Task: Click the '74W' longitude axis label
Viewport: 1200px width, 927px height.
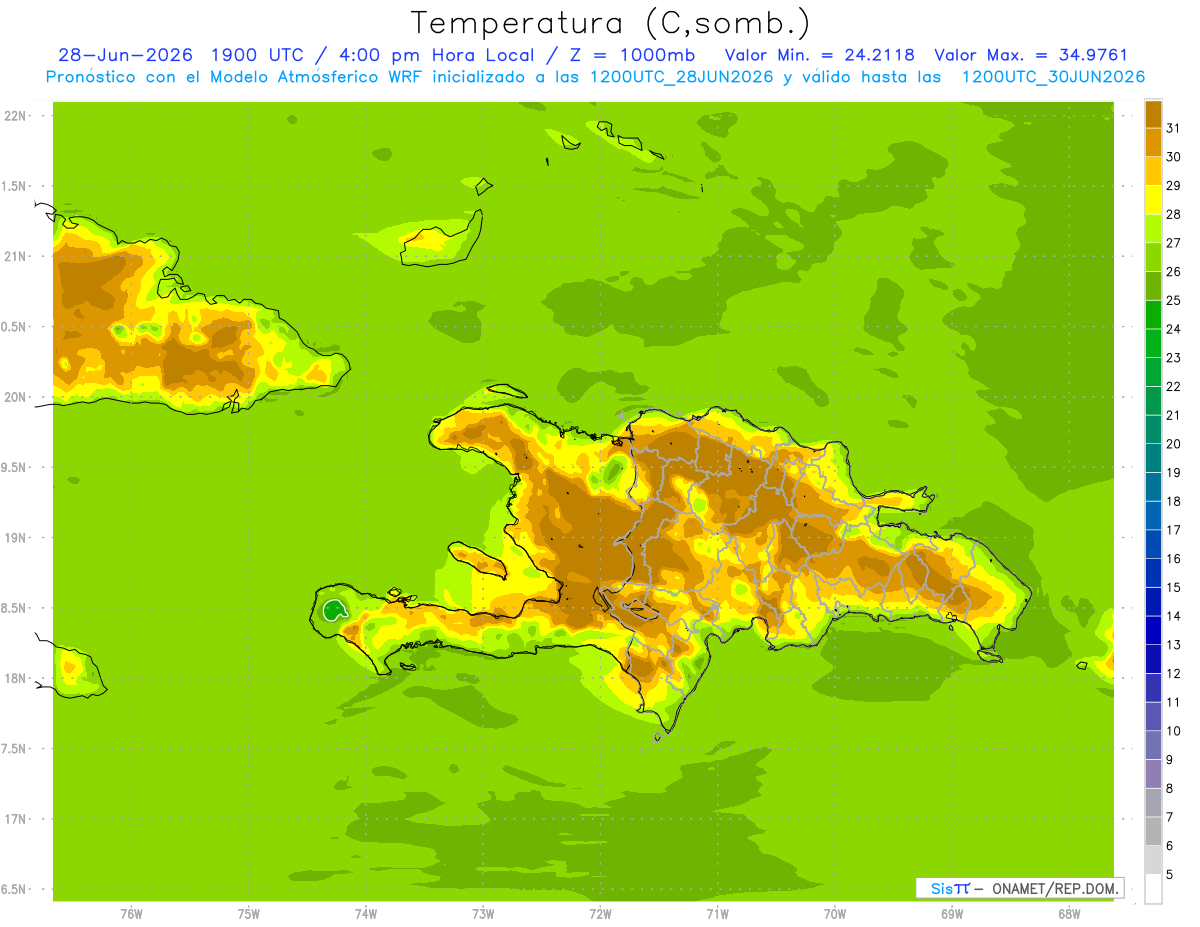Action: tap(366, 914)
